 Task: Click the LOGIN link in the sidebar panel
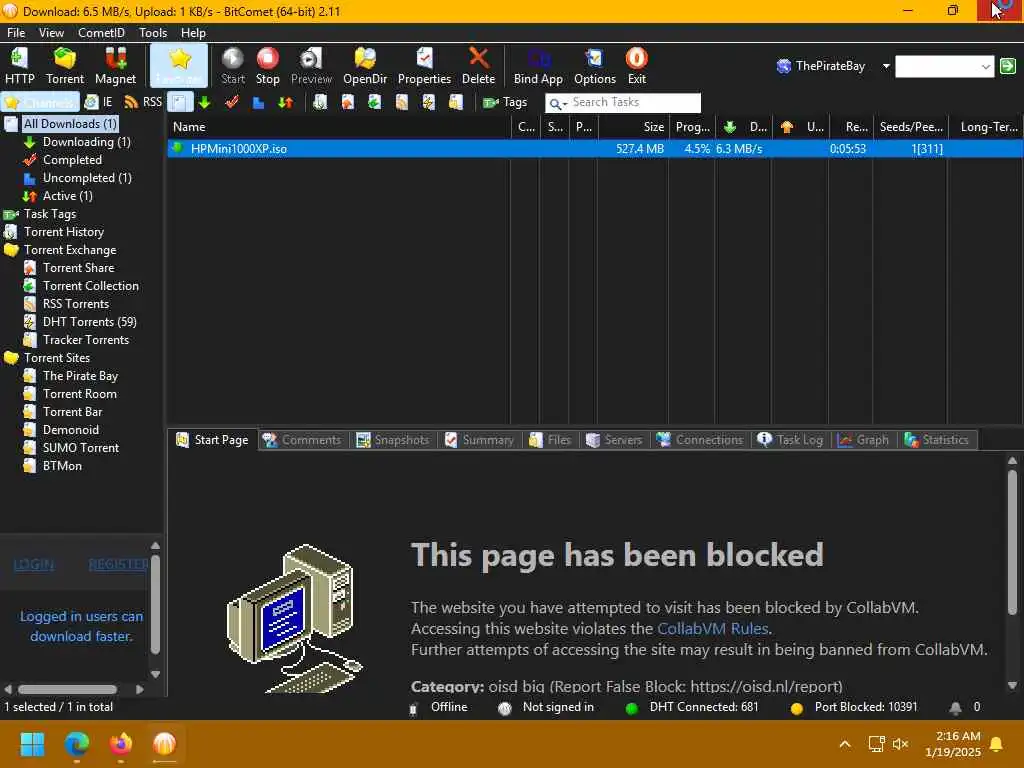[x=33, y=564]
